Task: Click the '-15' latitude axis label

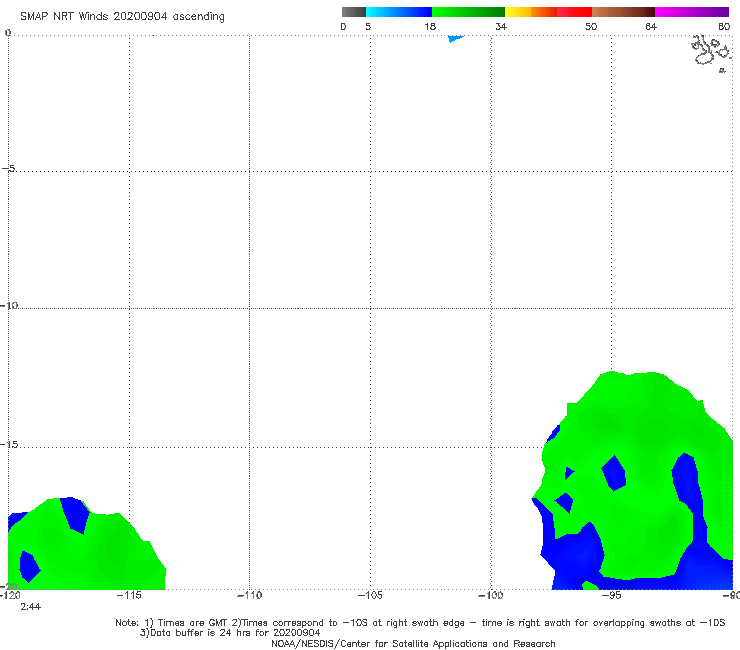Action: pos(9,444)
